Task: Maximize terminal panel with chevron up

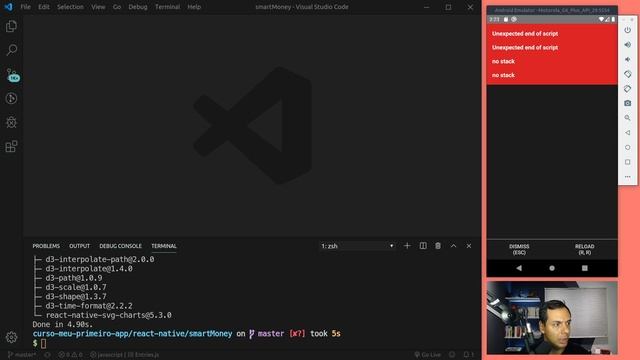Action: tap(453, 246)
